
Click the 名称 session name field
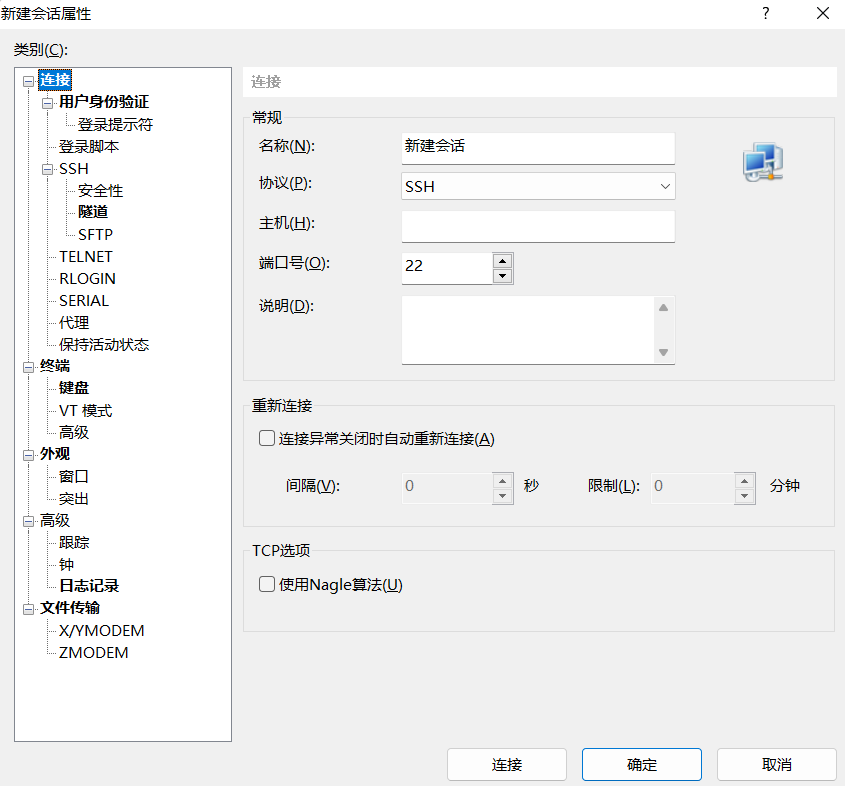click(538, 148)
